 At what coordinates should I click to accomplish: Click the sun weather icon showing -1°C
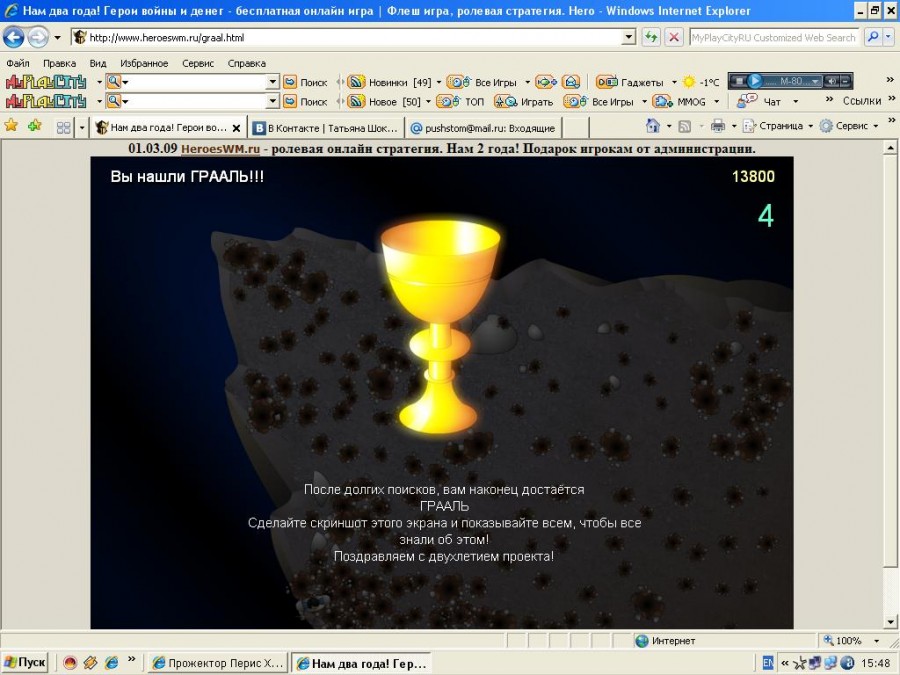[689, 82]
